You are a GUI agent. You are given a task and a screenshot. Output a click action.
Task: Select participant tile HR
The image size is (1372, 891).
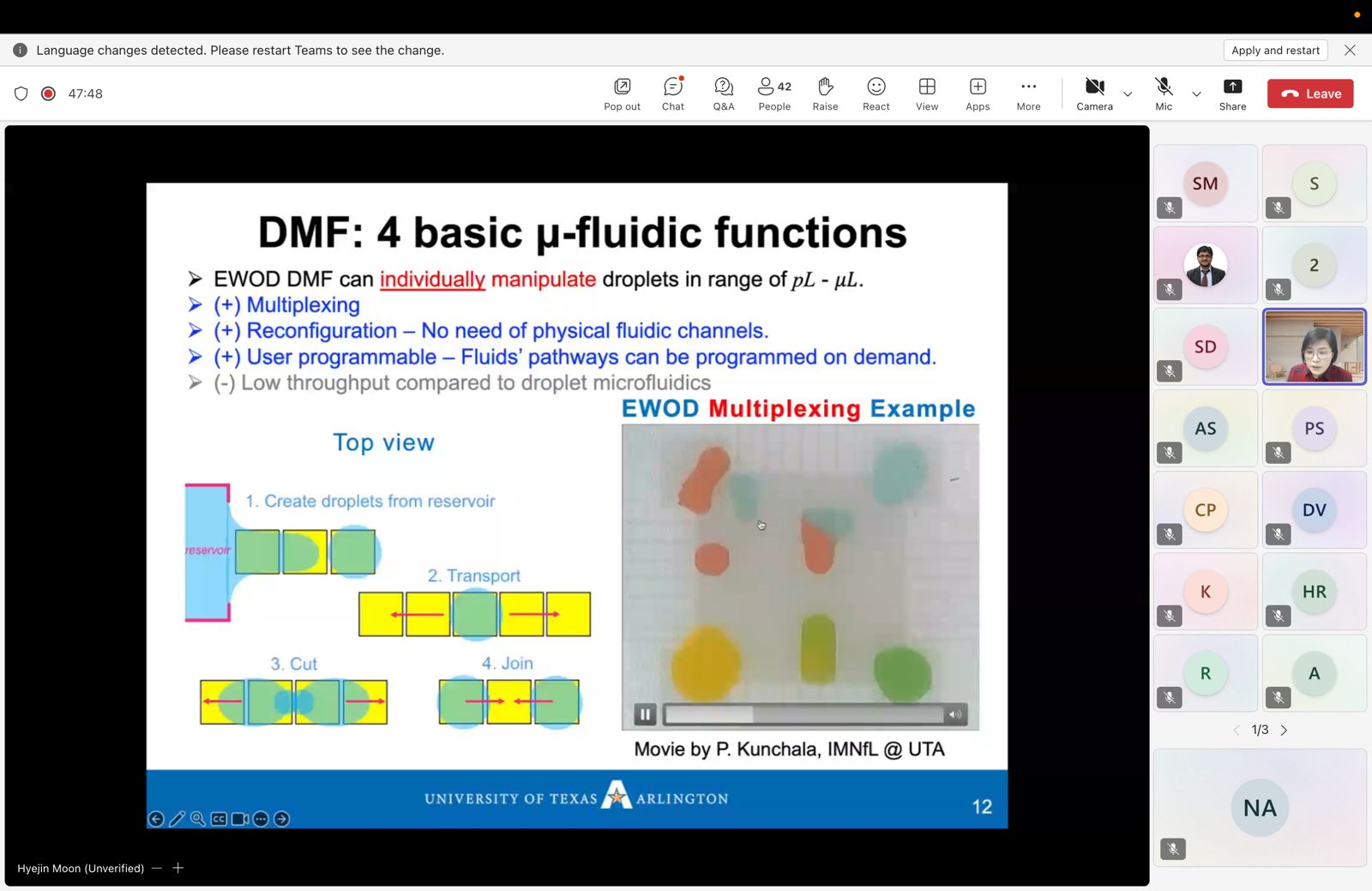coord(1314,591)
